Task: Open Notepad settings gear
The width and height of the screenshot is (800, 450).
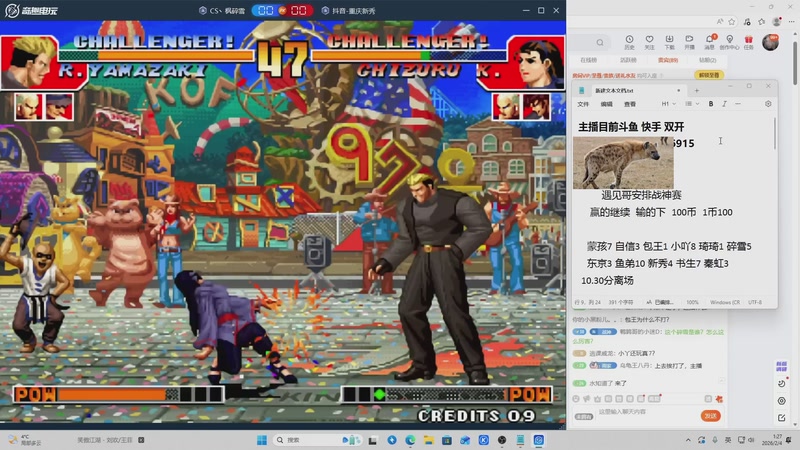Action: (x=768, y=104)
